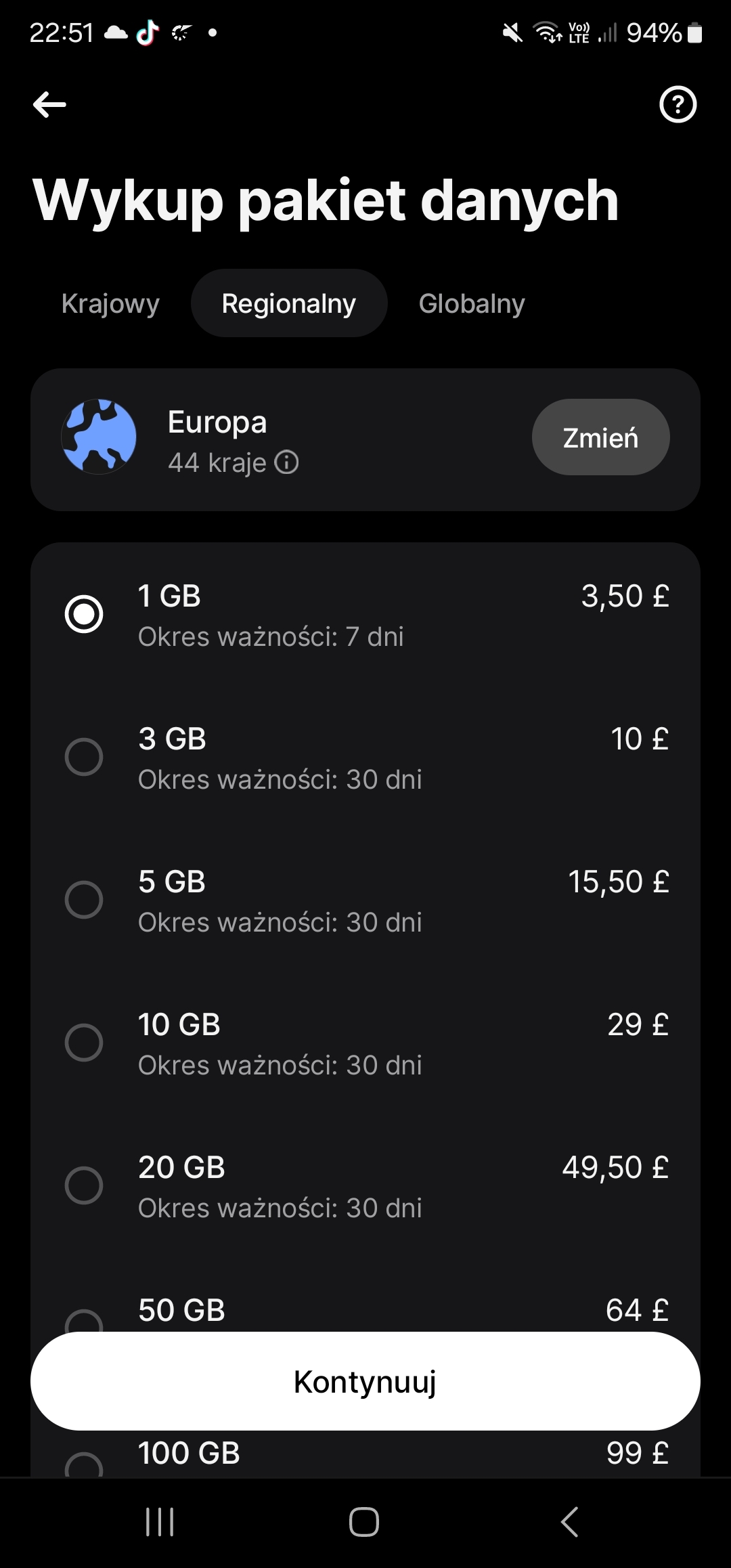Open Android recent apps button
The height and width of the screenshot is (1568, 731).
point(160,1522)
